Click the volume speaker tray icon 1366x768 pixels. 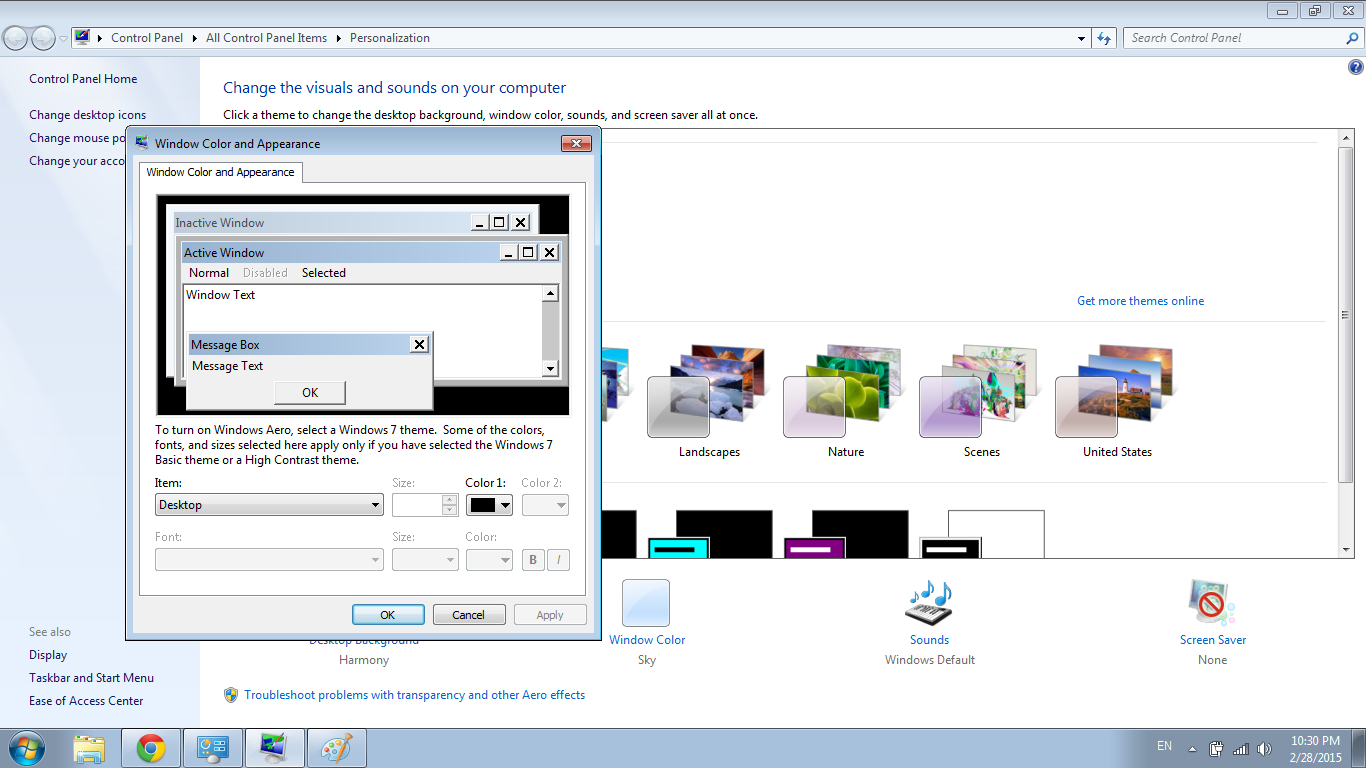tap(1265, 748)
